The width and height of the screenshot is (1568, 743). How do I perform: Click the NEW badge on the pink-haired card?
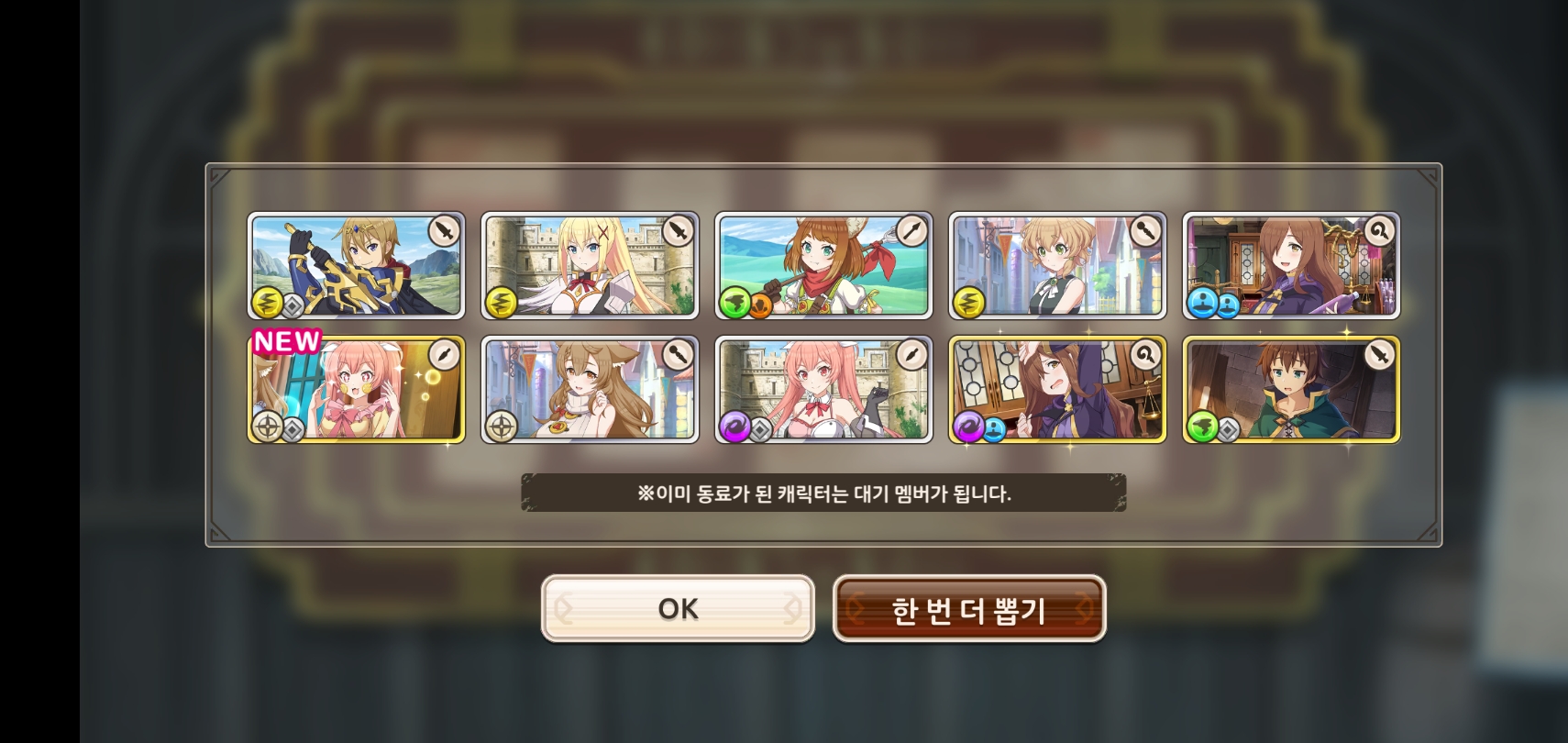[286, 341]
